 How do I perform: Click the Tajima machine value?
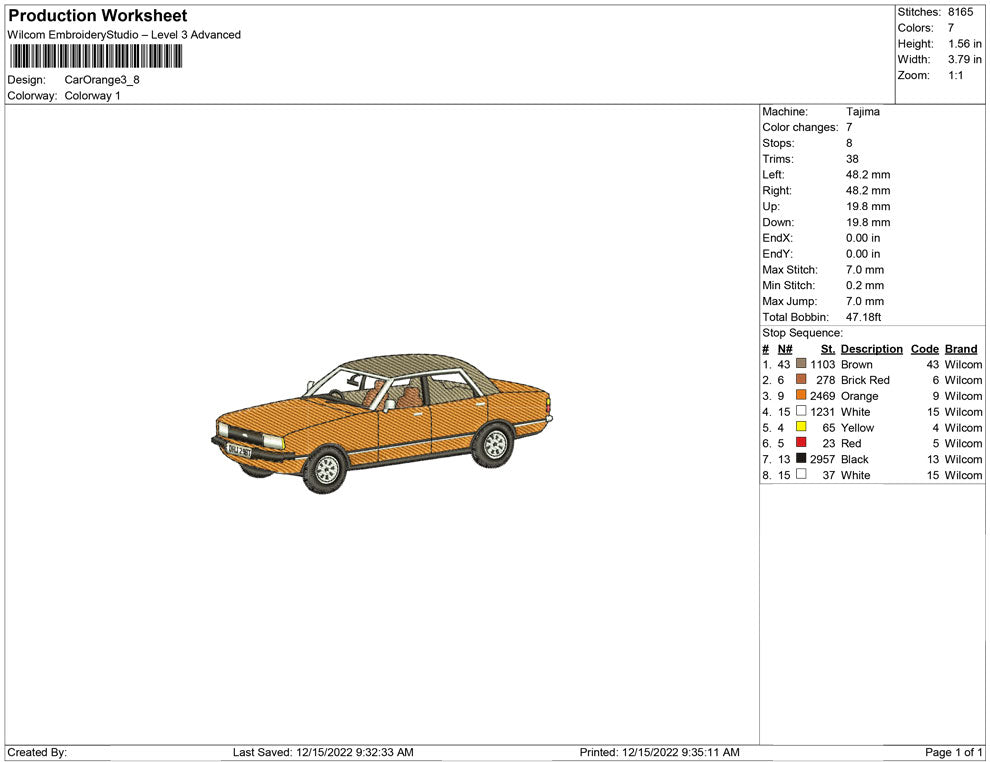[862, 112]
